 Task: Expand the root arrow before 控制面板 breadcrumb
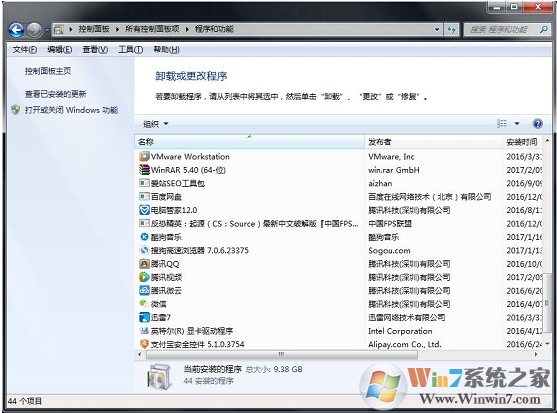click(x=71, y=29)
